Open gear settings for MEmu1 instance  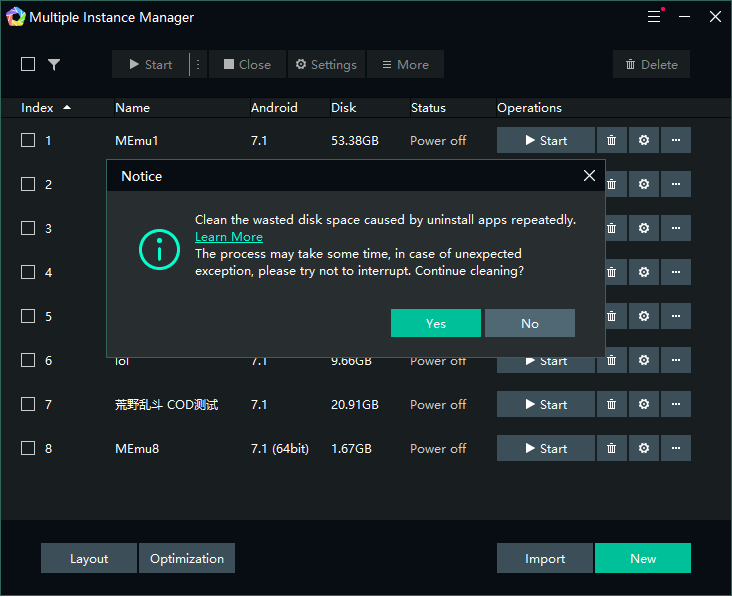click(643, 141)
